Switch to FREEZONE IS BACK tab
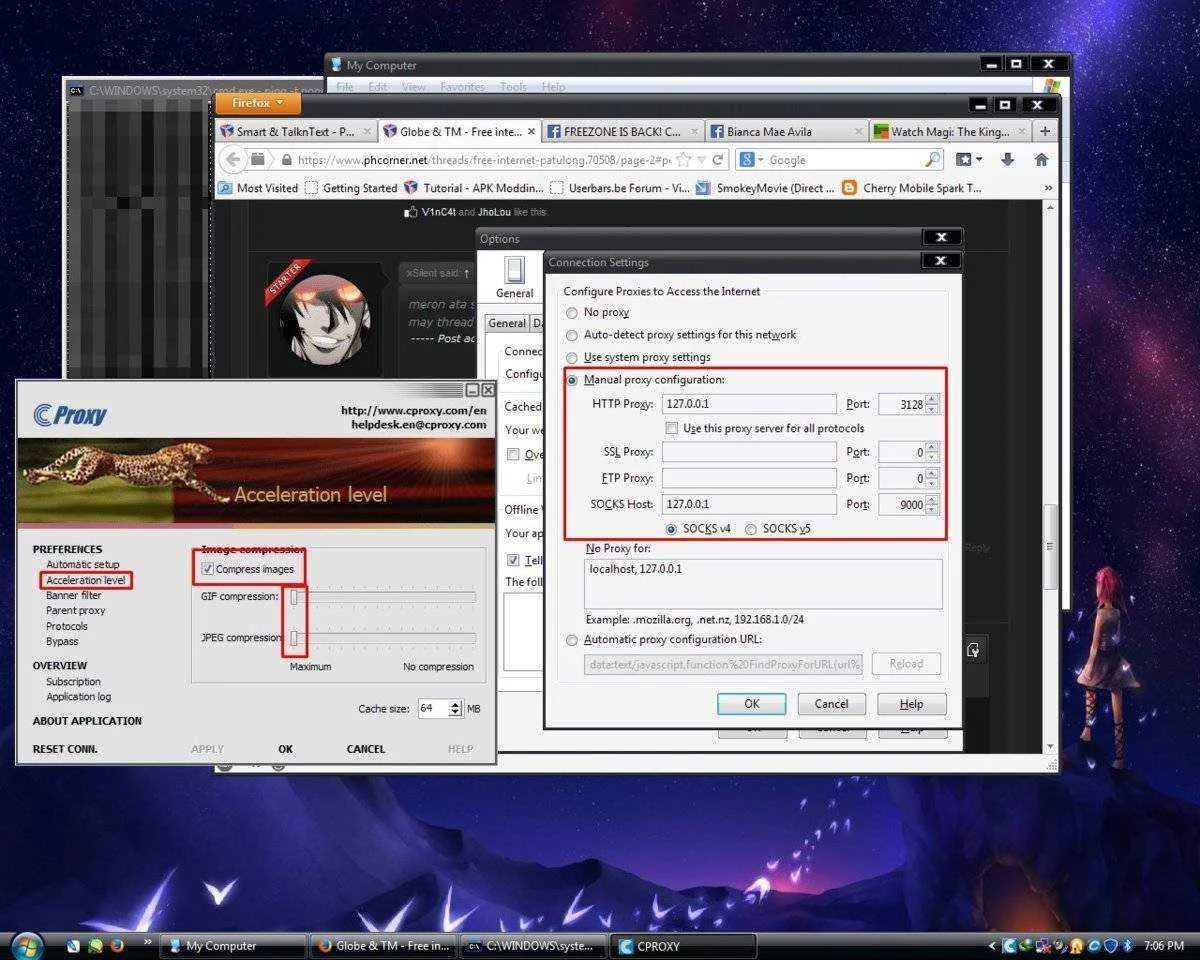The height and width of the screenshot is (960, 1200). [x=622, y=131]
